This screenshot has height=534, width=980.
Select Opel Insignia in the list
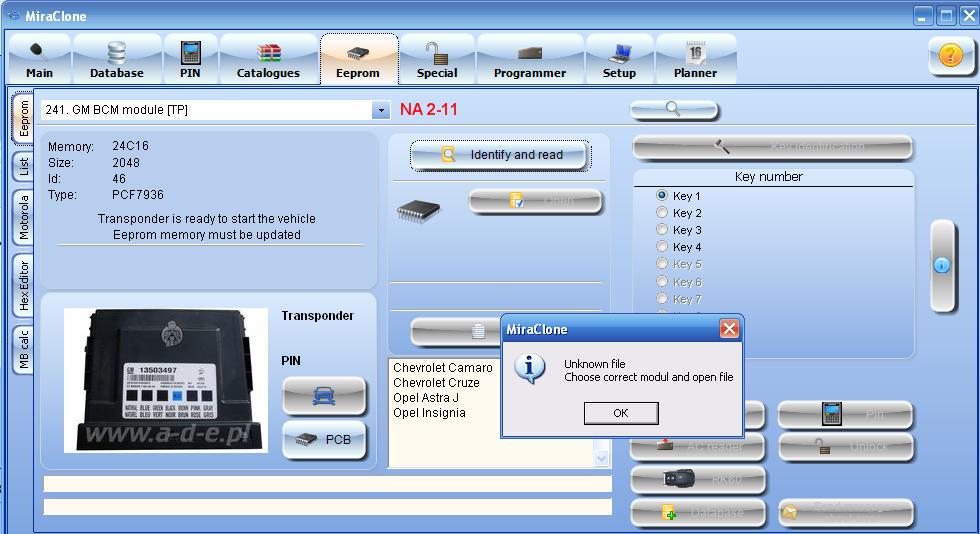[x=429, y=413]
